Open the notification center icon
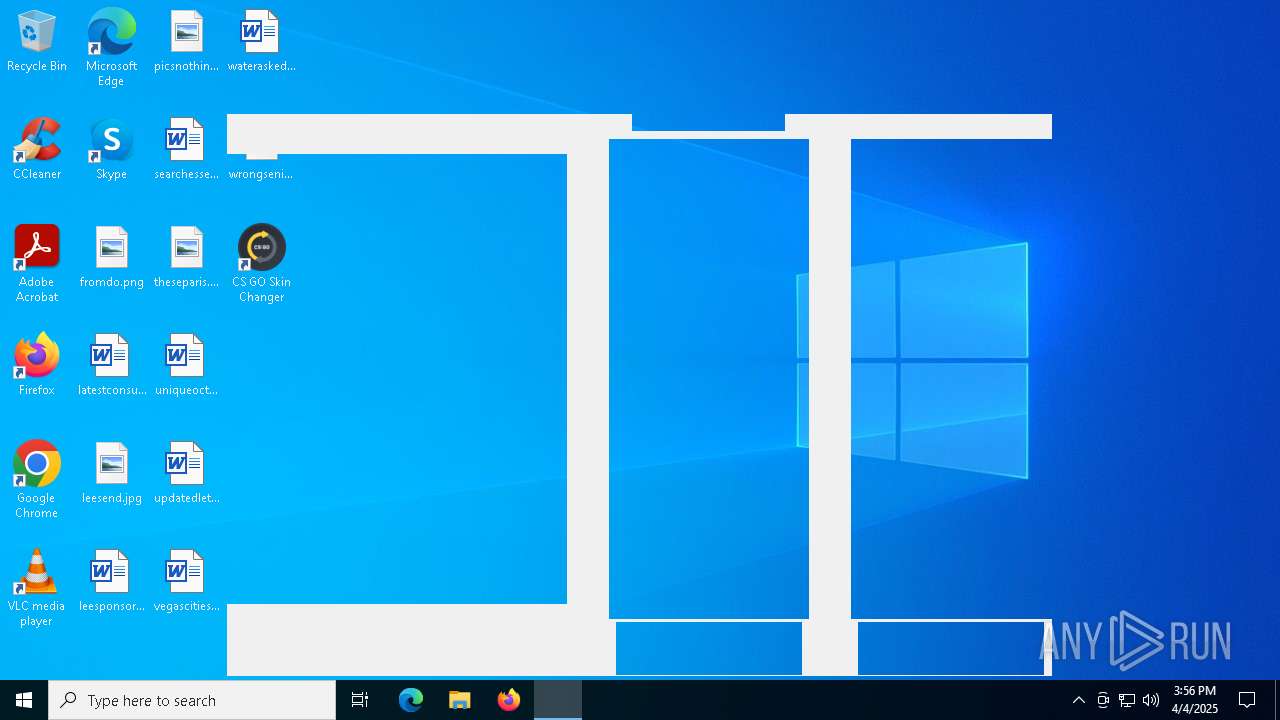Viewport: 1280px width, 720px height. [1247, 700]
